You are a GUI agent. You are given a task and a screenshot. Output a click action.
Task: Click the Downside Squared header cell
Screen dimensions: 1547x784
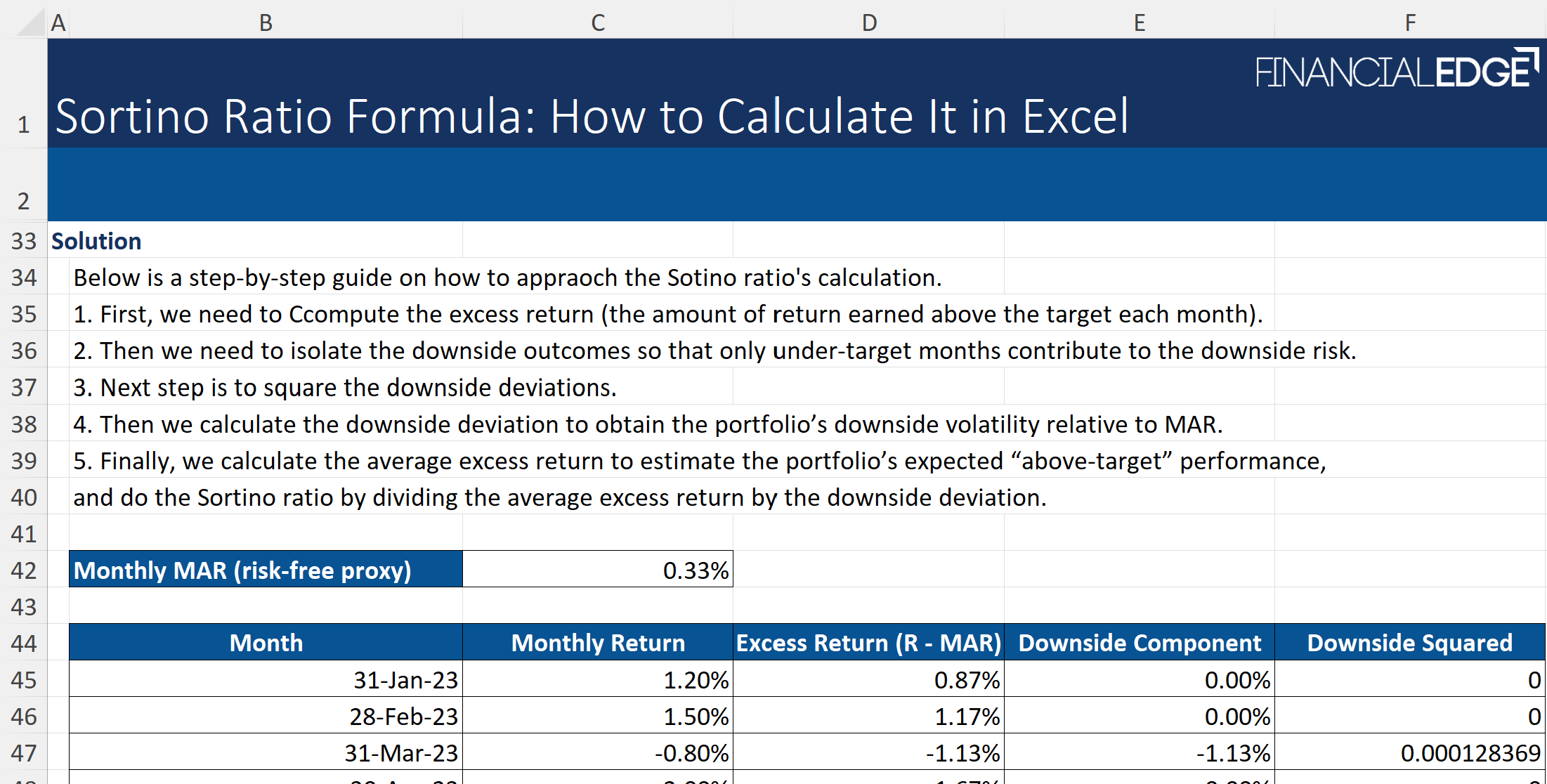click(1409, 643)
